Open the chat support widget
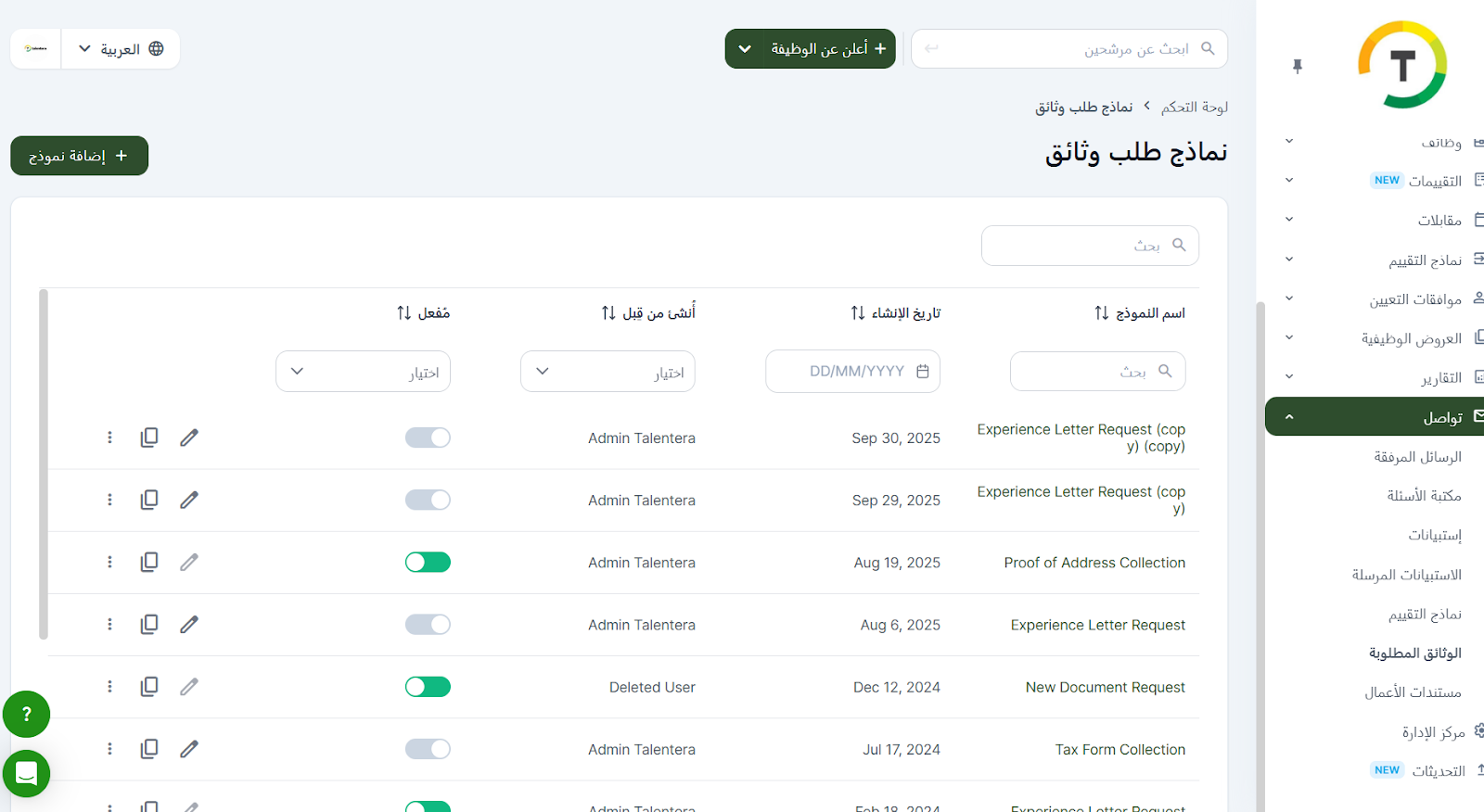 [26, 773]
